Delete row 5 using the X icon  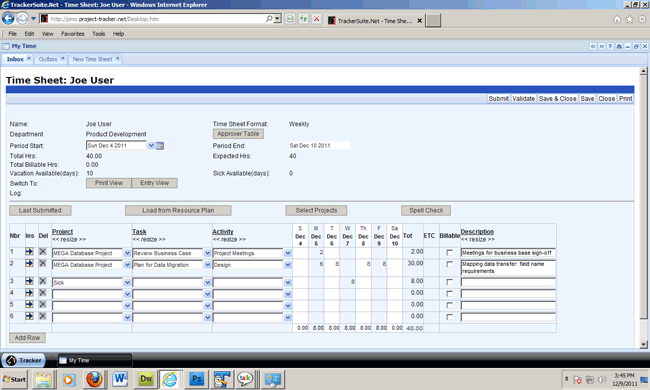coord(43,304)
